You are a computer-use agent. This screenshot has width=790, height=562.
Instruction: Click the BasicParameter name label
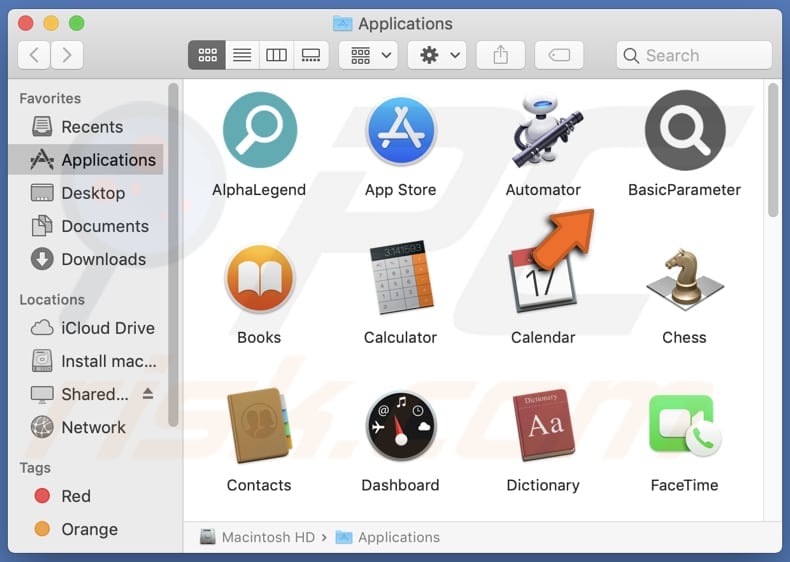[x=684, y=190]
